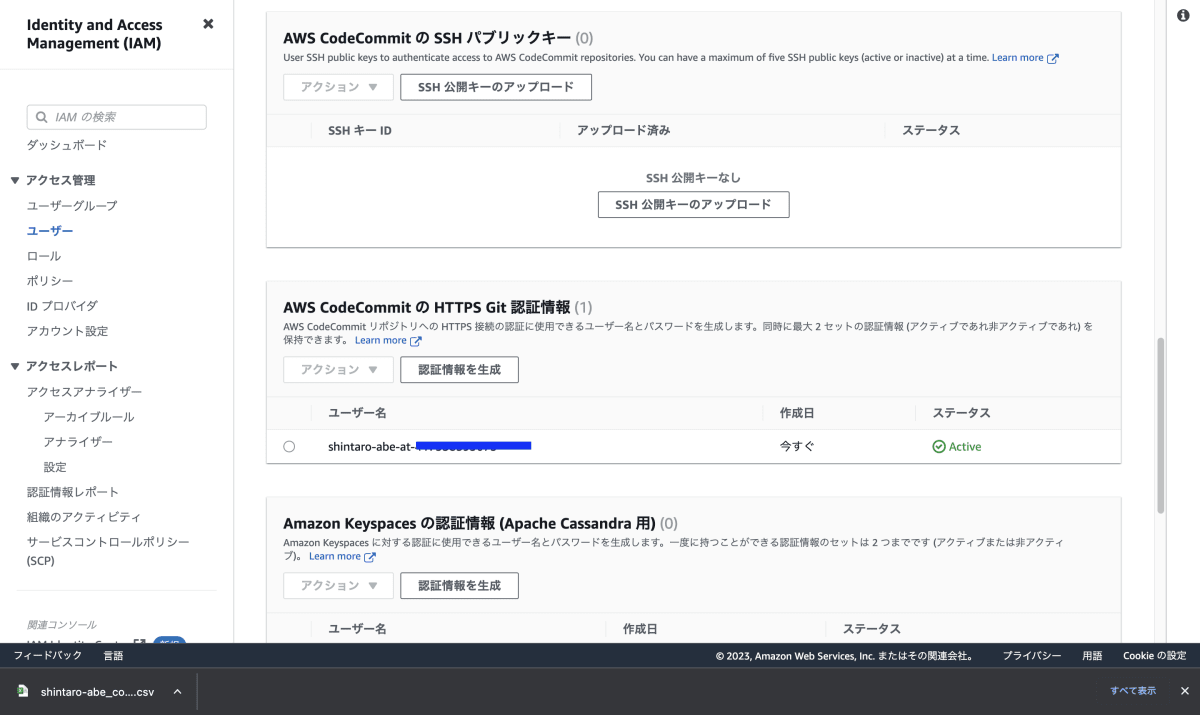Image resolution: width=1200 pixels, height=715 pixels.
Task: Close the download bar with X
Action: tap(1184, 691)
